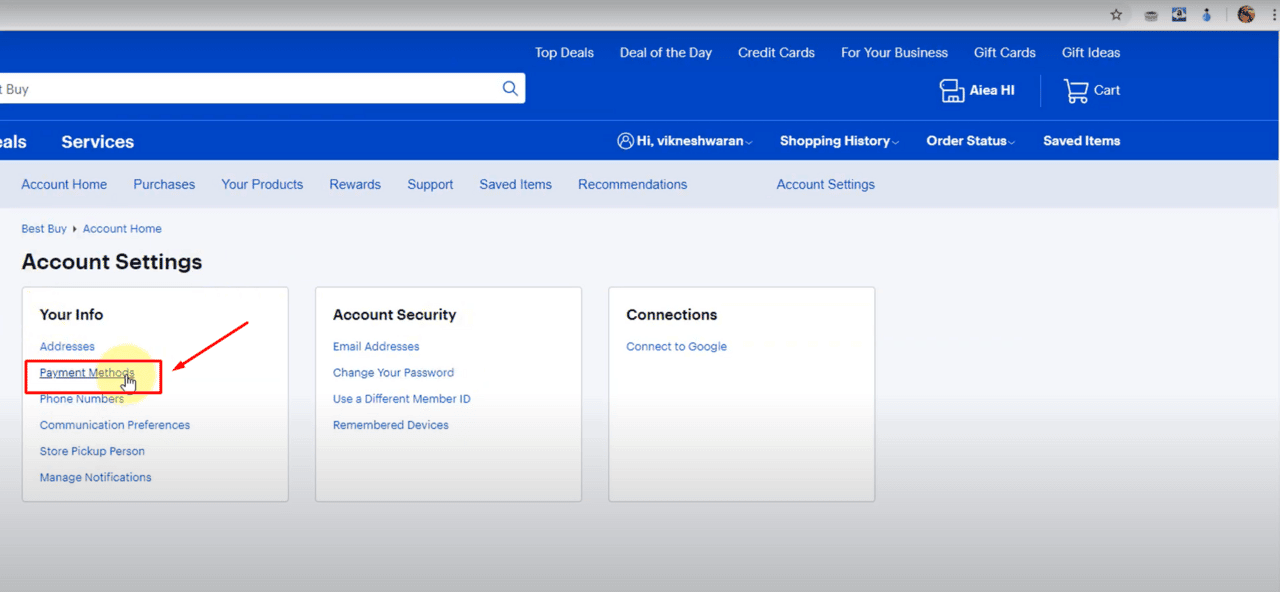Open Saved Items in the blue header
This screenshot has width=1280, height=592.
point(1081,141)
